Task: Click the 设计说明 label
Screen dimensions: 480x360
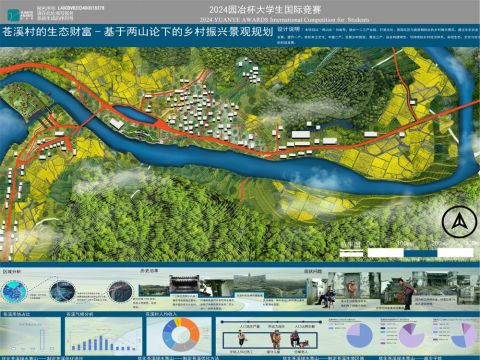Action: [x=288, y=29]
